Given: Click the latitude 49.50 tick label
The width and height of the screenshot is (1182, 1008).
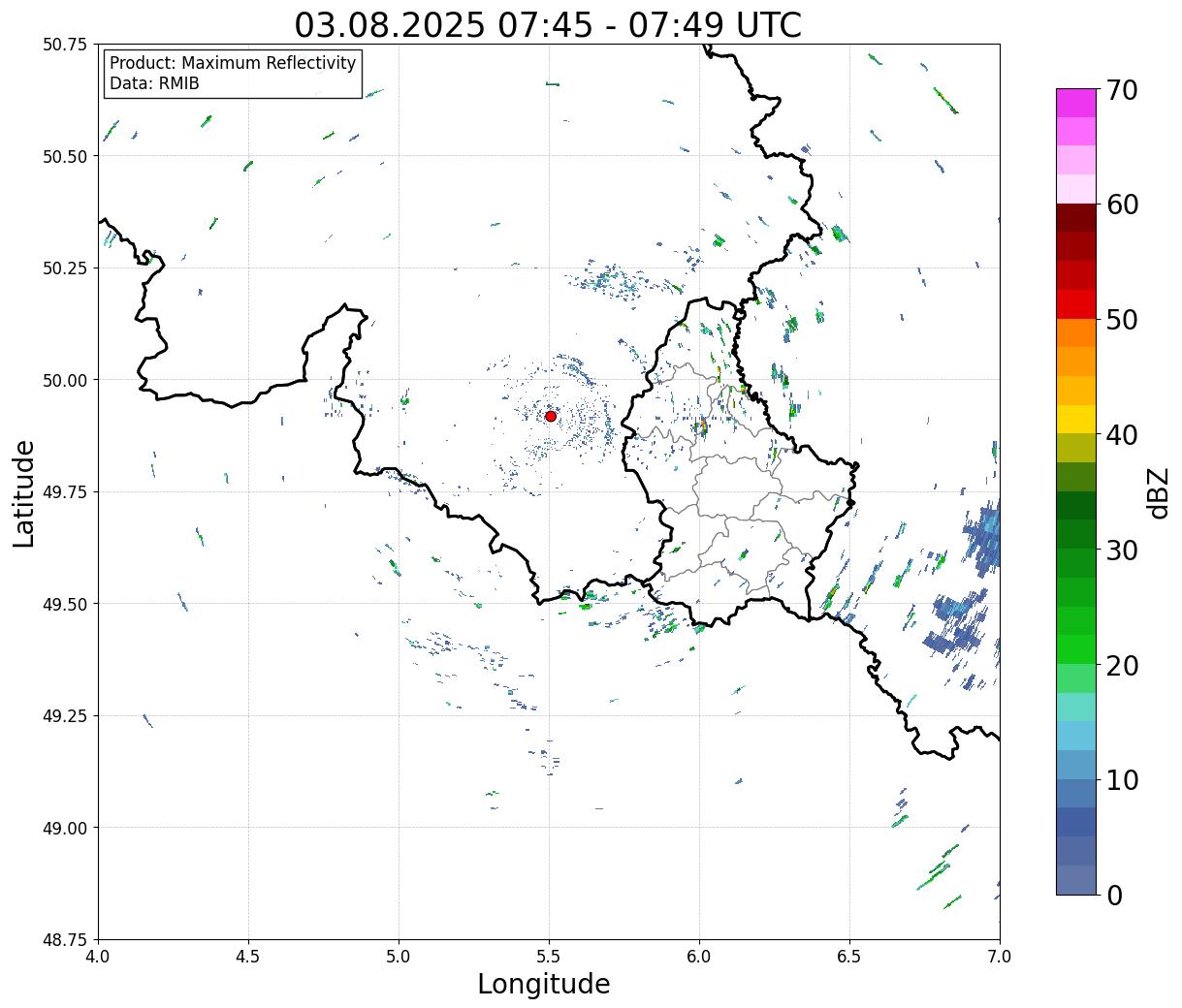Looking at the screenshot, I should [65, 604].
